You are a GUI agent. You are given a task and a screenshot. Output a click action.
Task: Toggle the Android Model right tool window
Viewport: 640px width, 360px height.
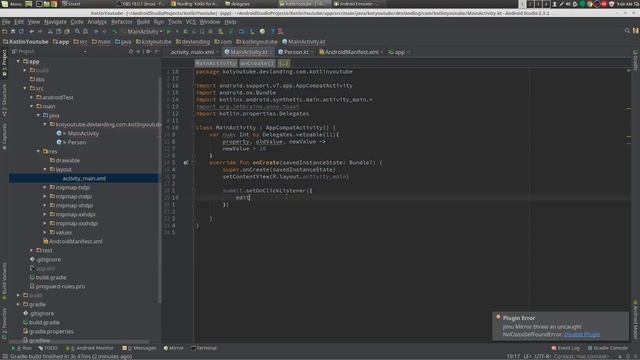[636, 320]
